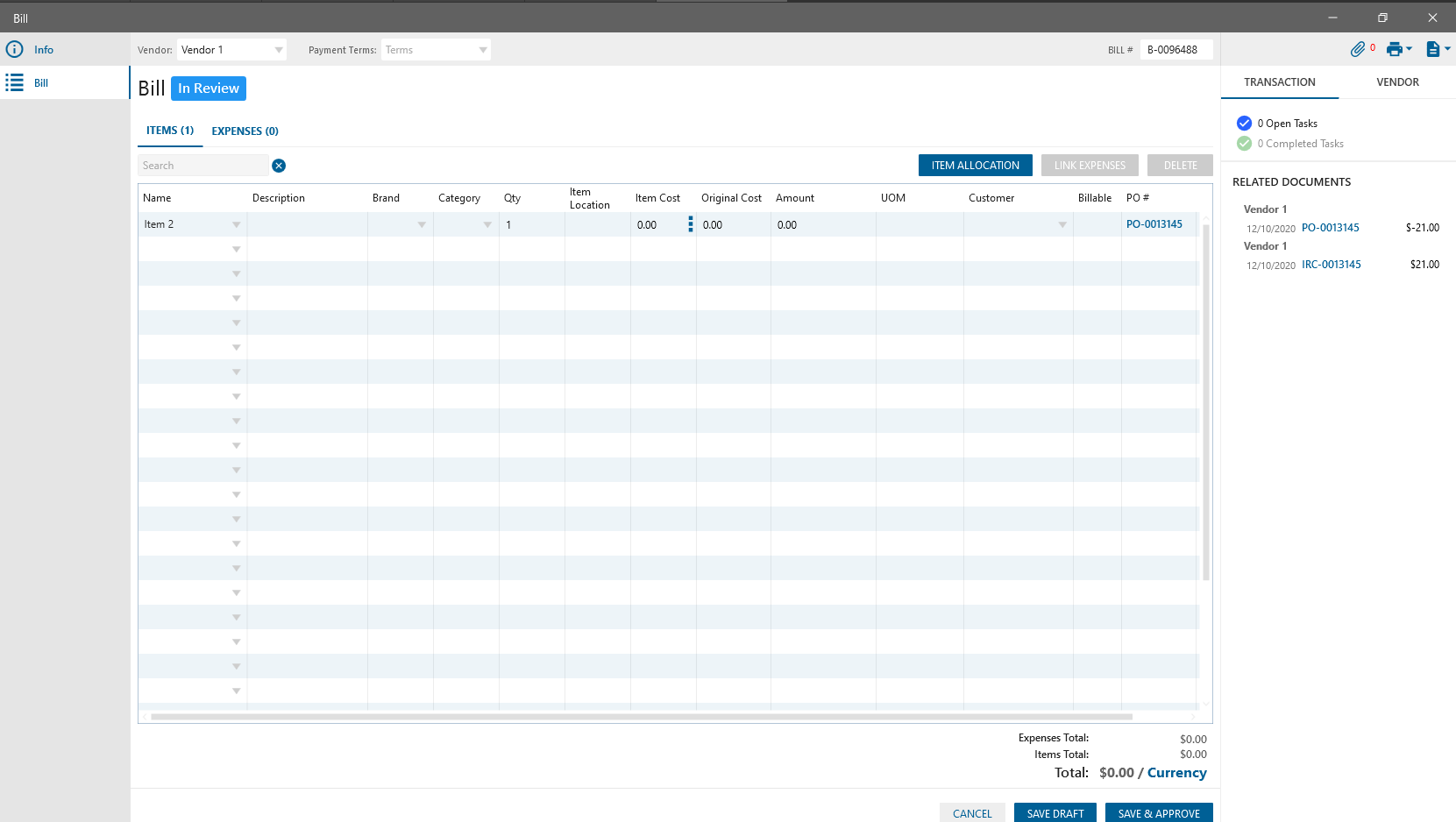Switch to the ITEMS (1) tab
Image resolution: width=1456 pixels, height=822 pixels.
pyautogui.click(x=170, y=131)
